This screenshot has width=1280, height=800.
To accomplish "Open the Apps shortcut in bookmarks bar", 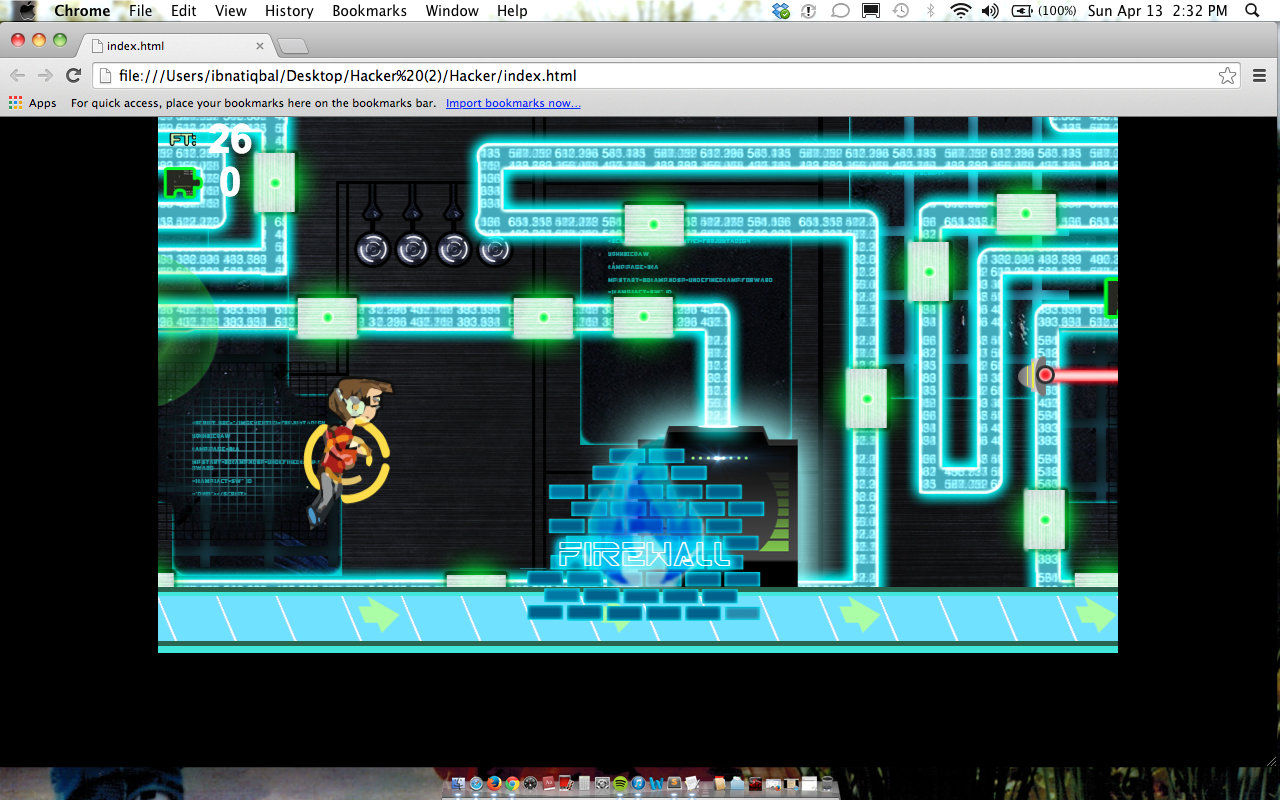I will point(33,103).
